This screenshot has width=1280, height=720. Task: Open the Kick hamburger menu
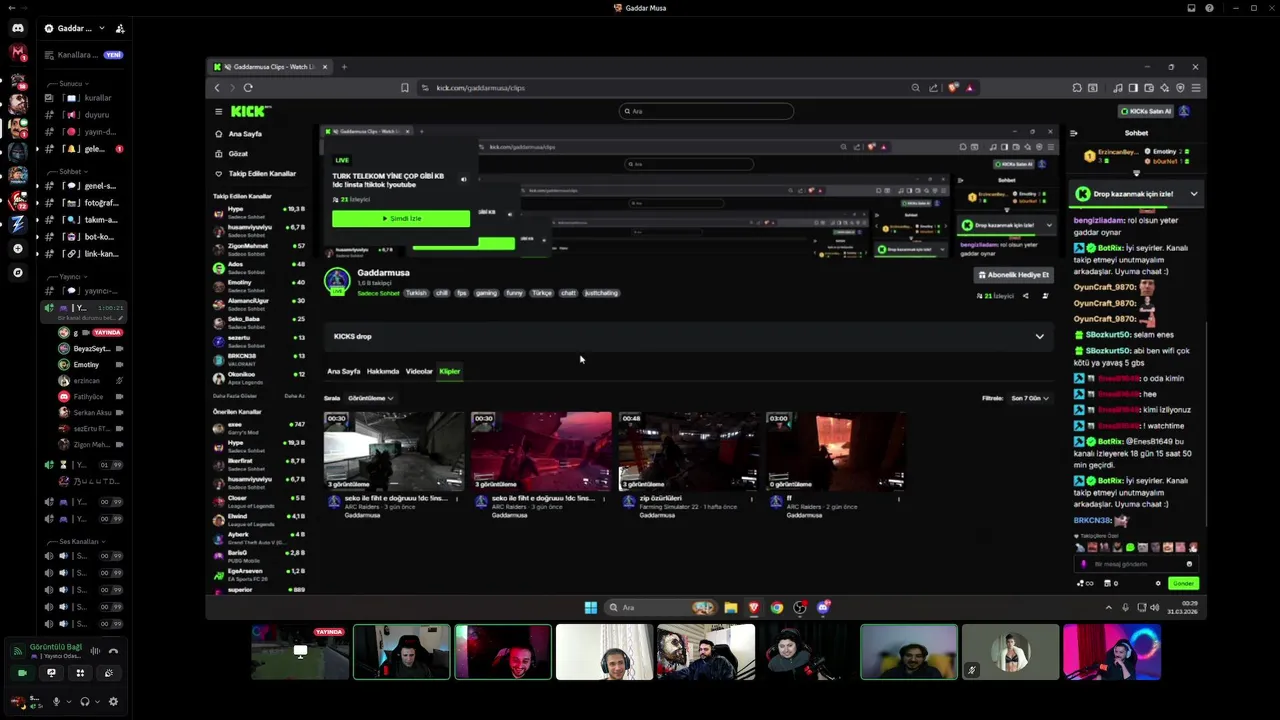coord(218,111)
